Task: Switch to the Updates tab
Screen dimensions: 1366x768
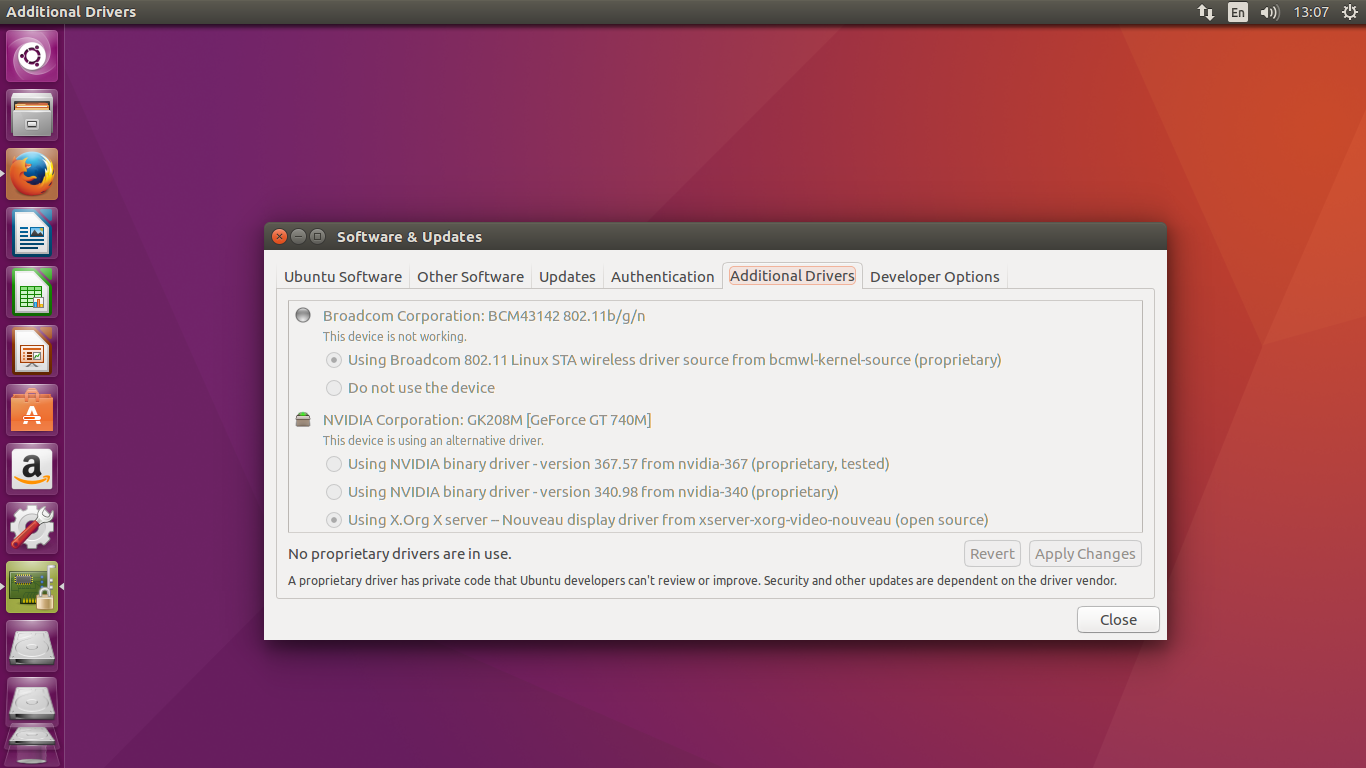Action: [x=567, y=277]
